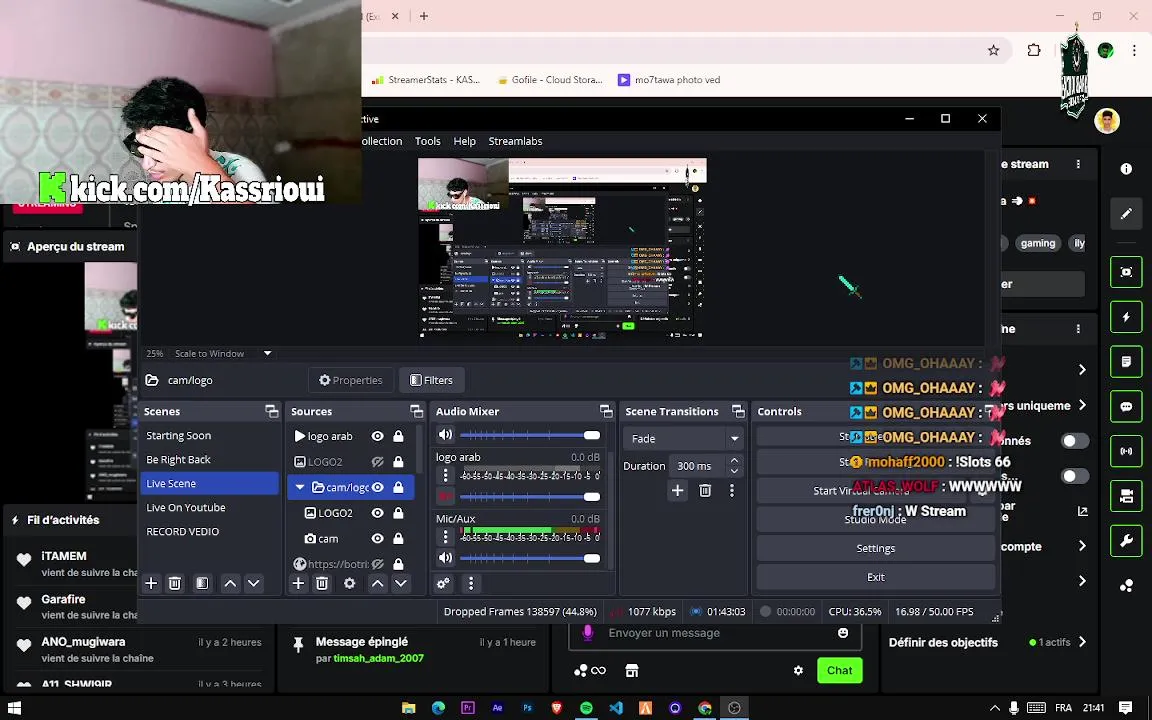1152x720 pixels.
Task: Hide the logo arab source
Action: pos(377,436)
